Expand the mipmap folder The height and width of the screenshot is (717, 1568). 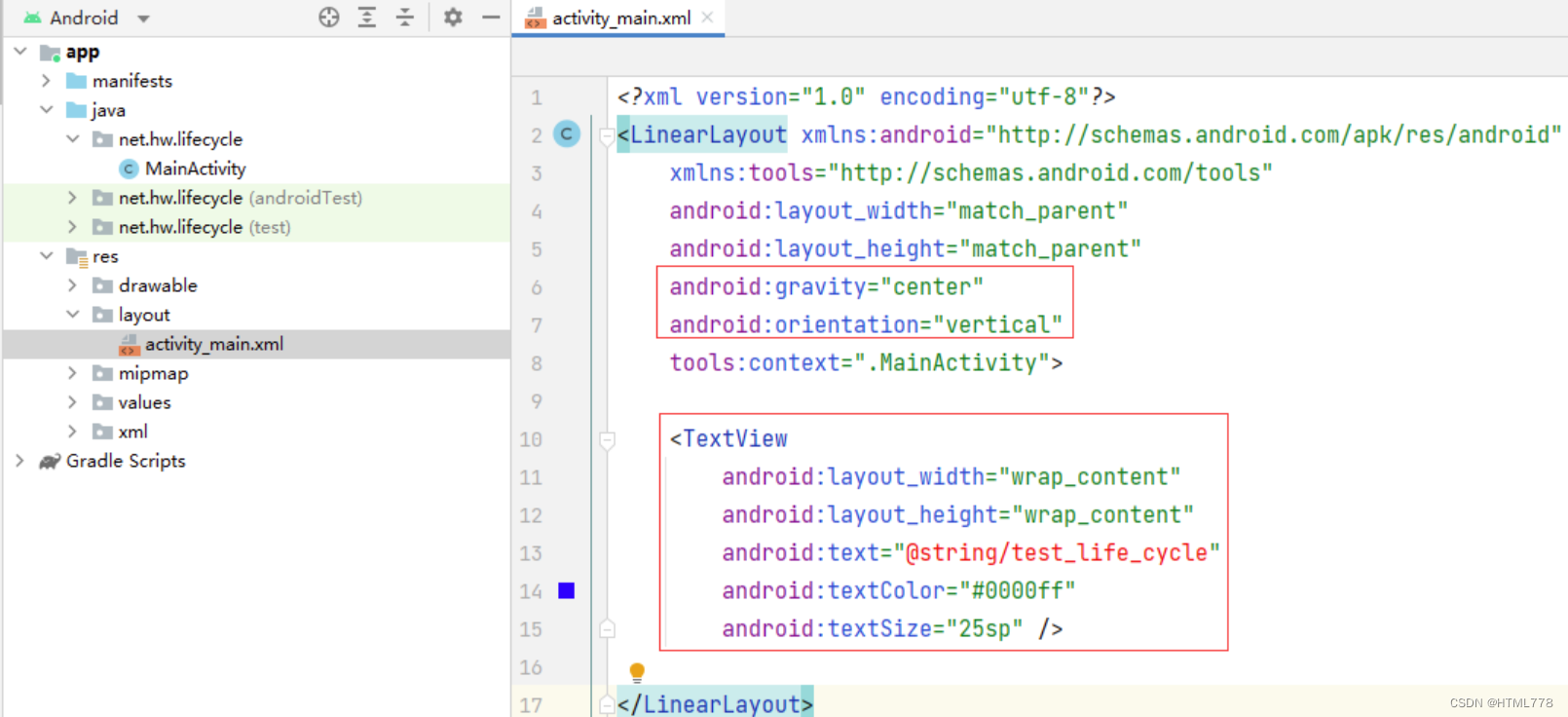click(72, 372)
